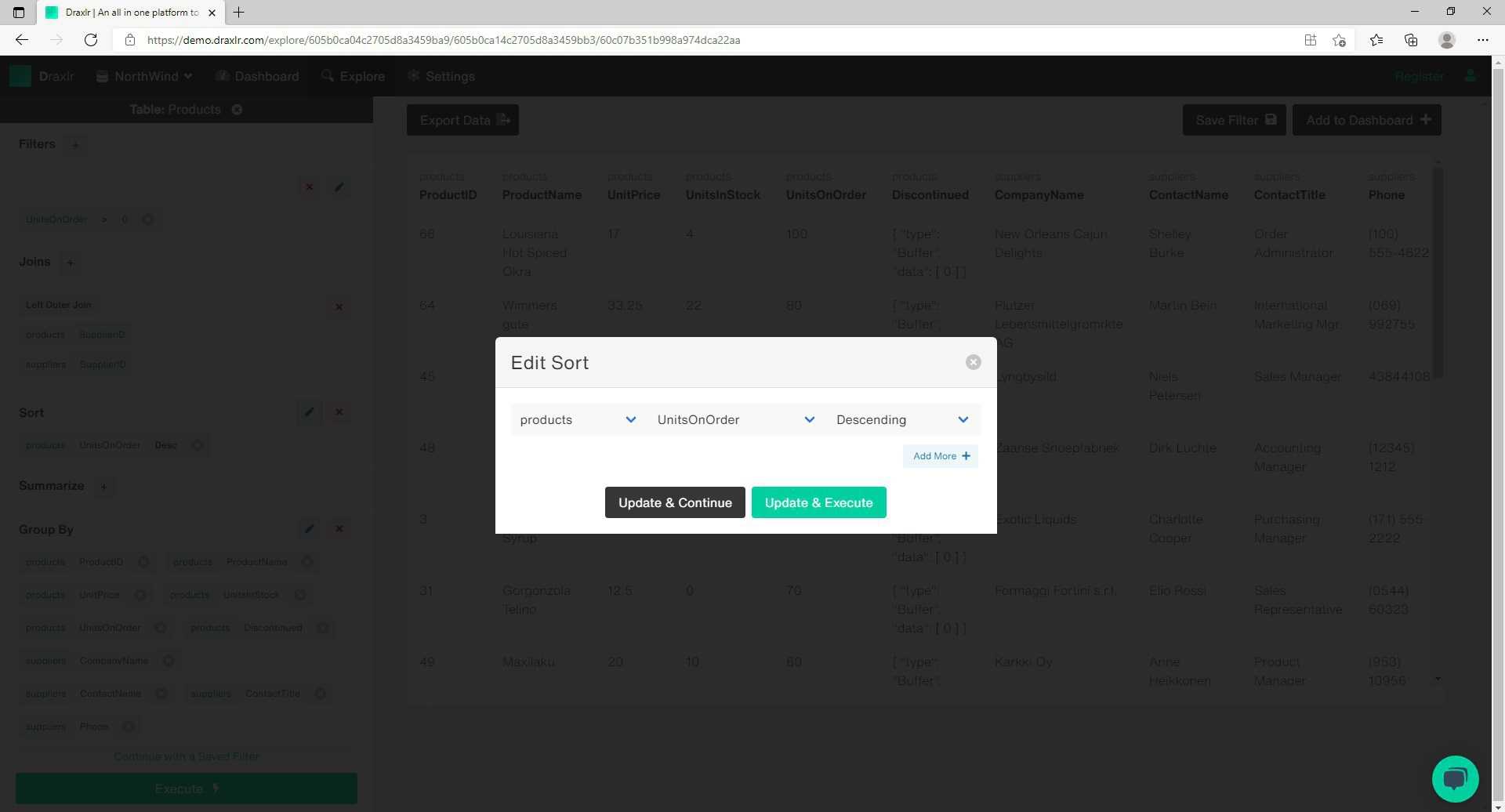
Task: Click the Execute button
Action: pos(187,788)
